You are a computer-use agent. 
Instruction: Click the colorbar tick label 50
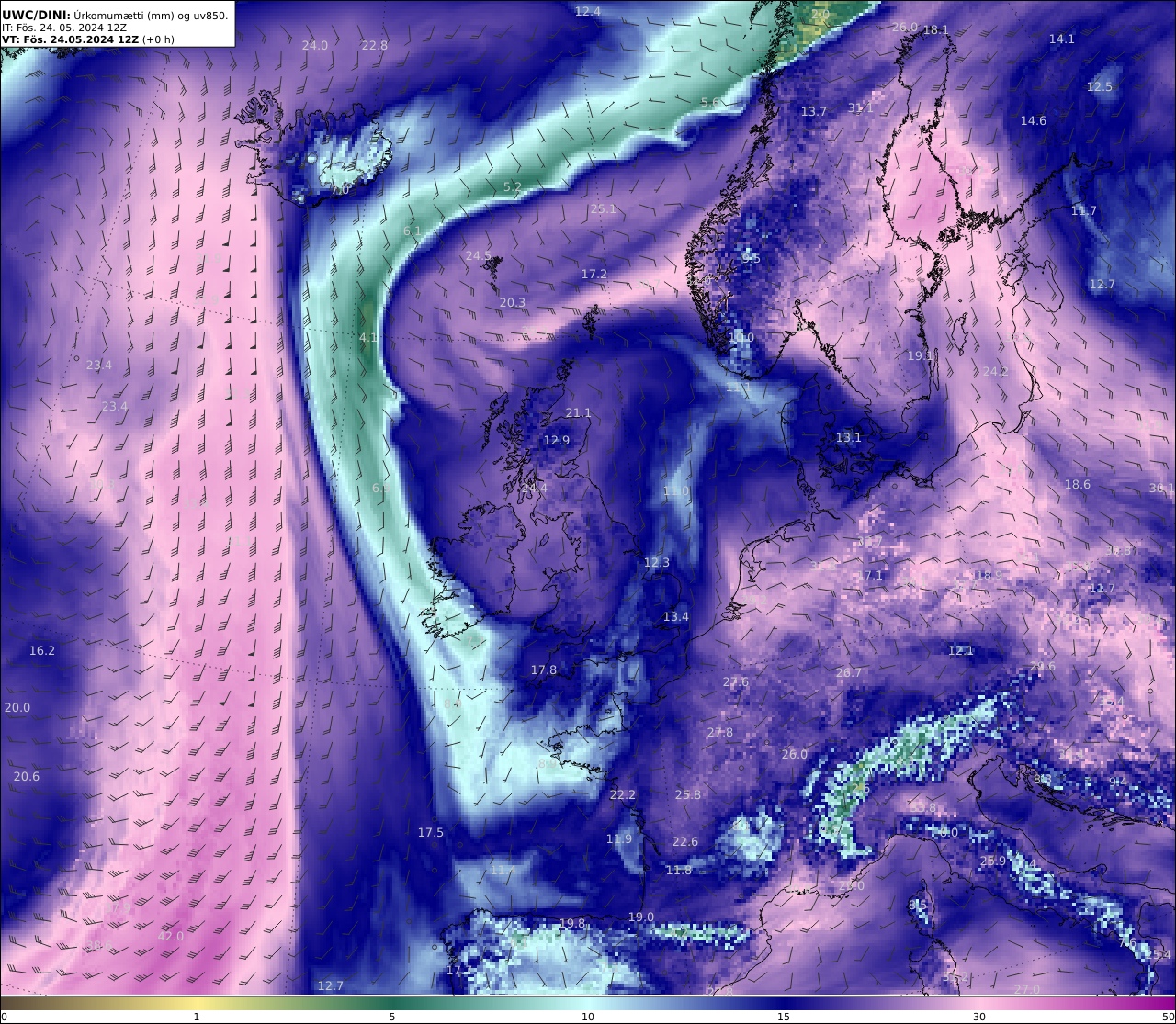(x=1169, y=1017)
